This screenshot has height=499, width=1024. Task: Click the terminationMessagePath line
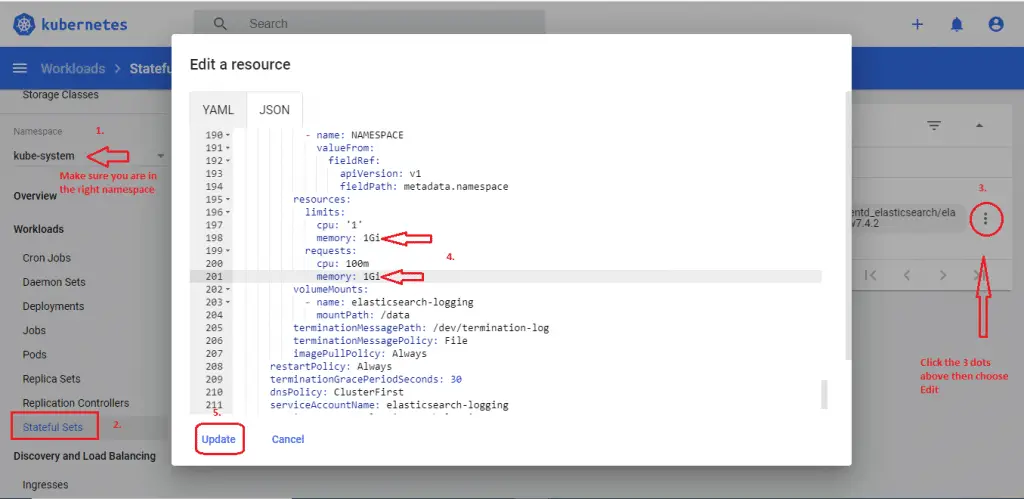[x=421, y=328]
